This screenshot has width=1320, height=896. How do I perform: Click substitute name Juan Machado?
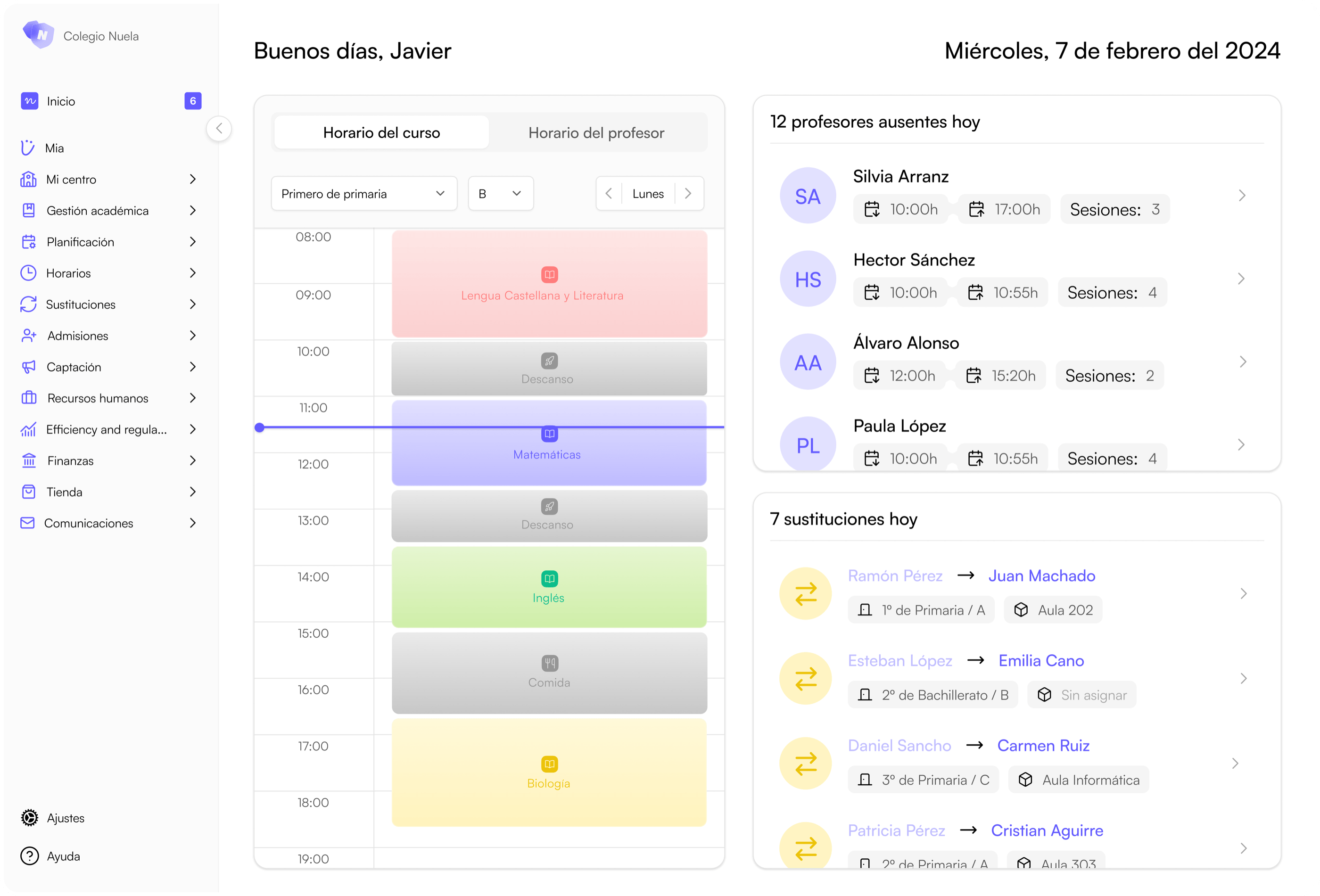pos(1042,576)
